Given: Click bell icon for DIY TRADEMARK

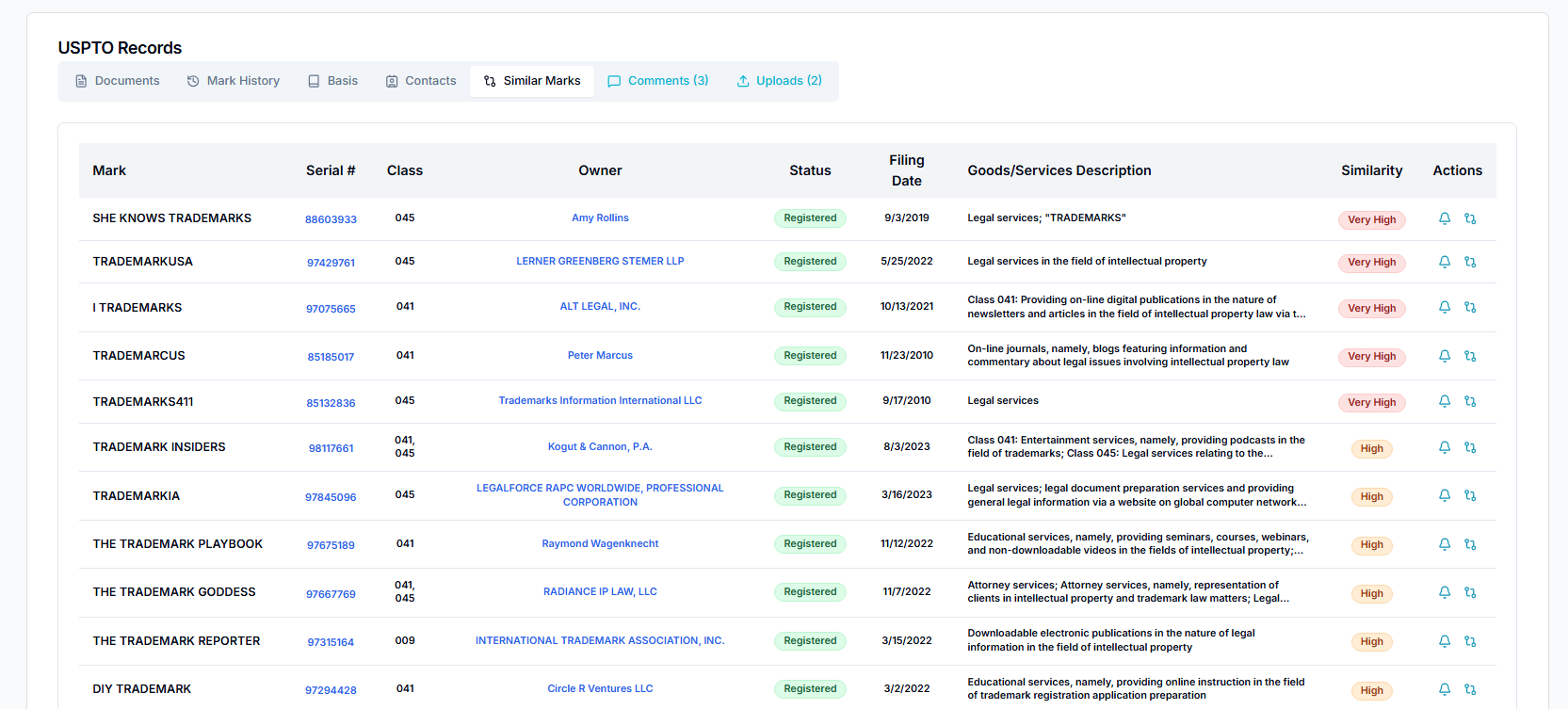Looking at the screenshot, I should pos(1445,689).
